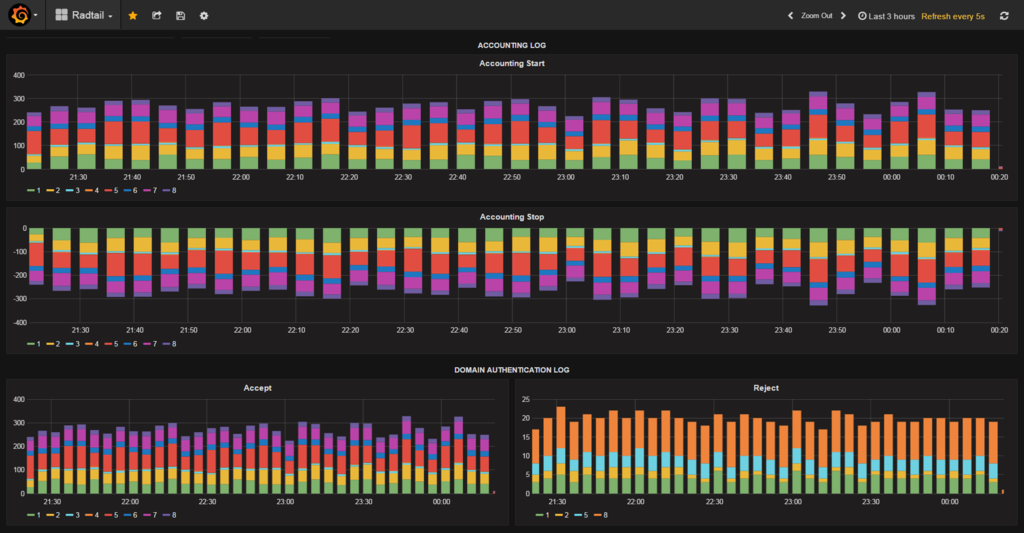Click the 22:00 tick label in Accounting Start
Image resolution: width=1024 pixels, height=533 pixels.
pyautogui.click(x=241, y=177)
